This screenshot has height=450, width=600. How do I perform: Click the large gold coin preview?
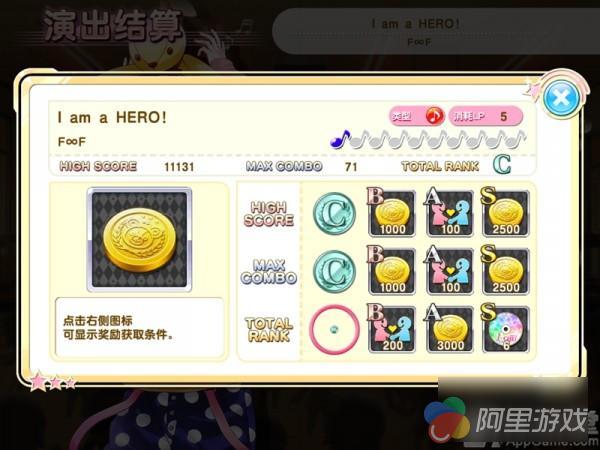[140, 240]
